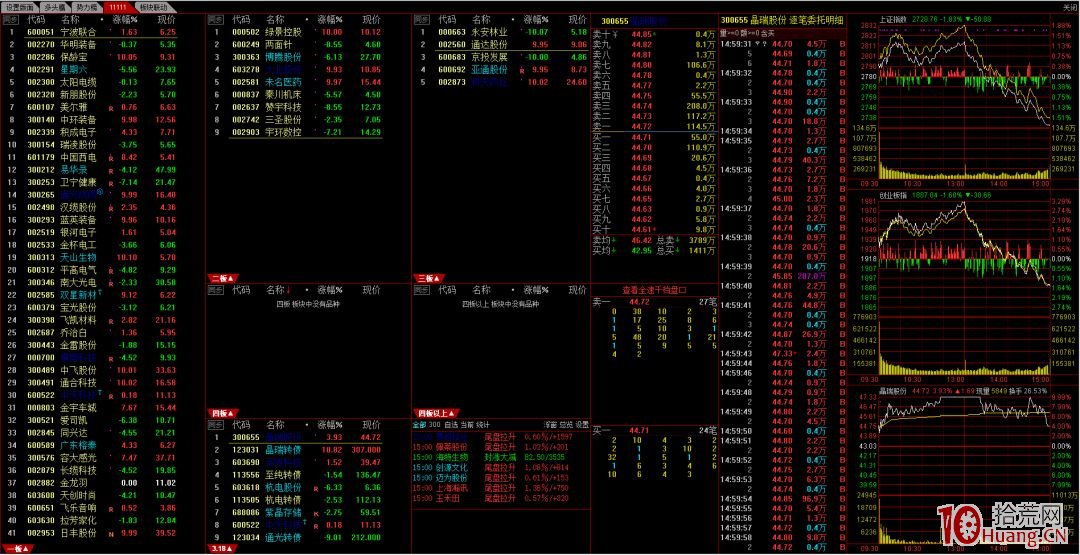1080x555 pixels.
Task: Open 总览 in alerts panel
Action: (x=566, y=424)
